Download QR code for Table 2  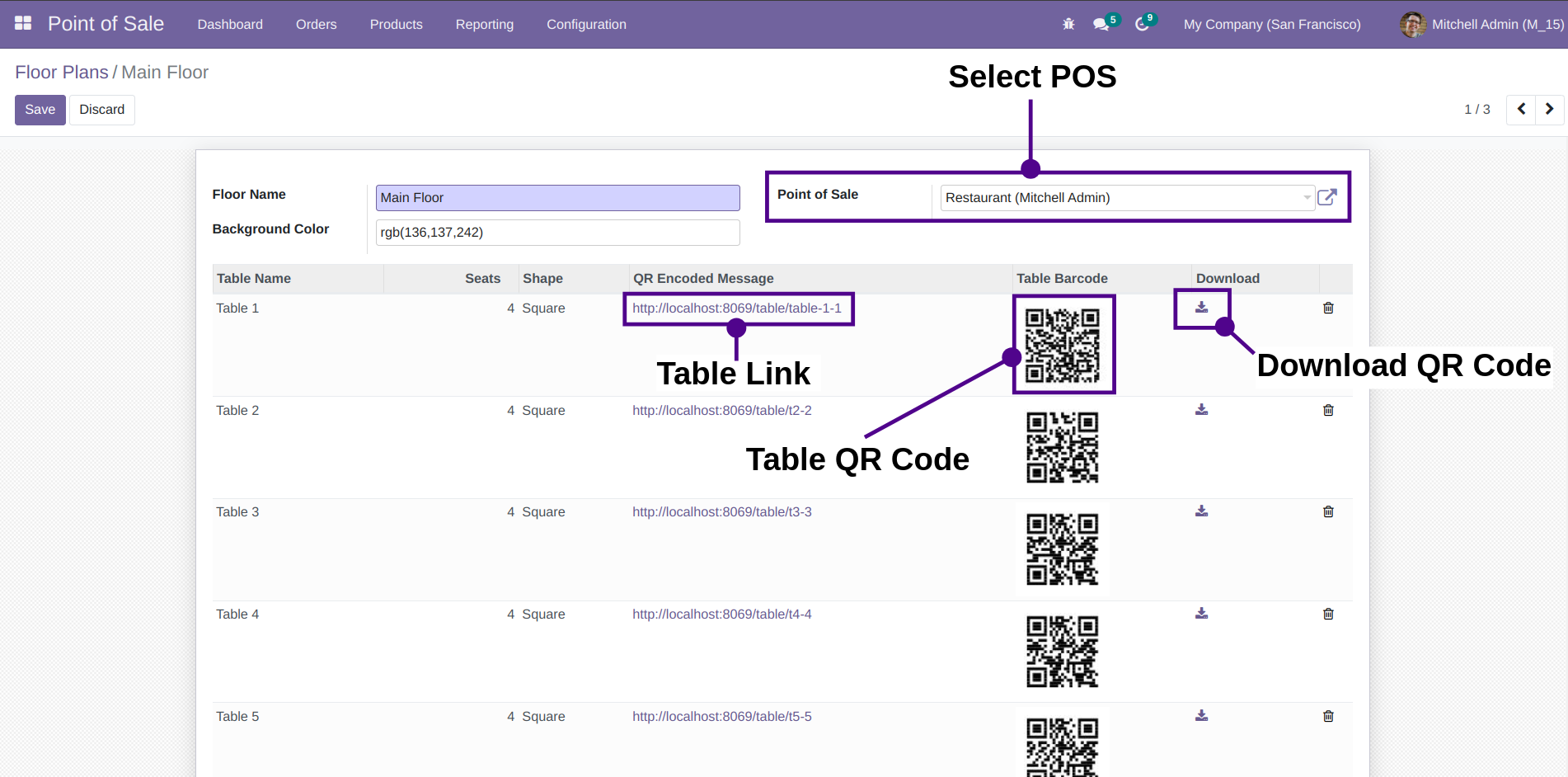(x=1202, y=409)
